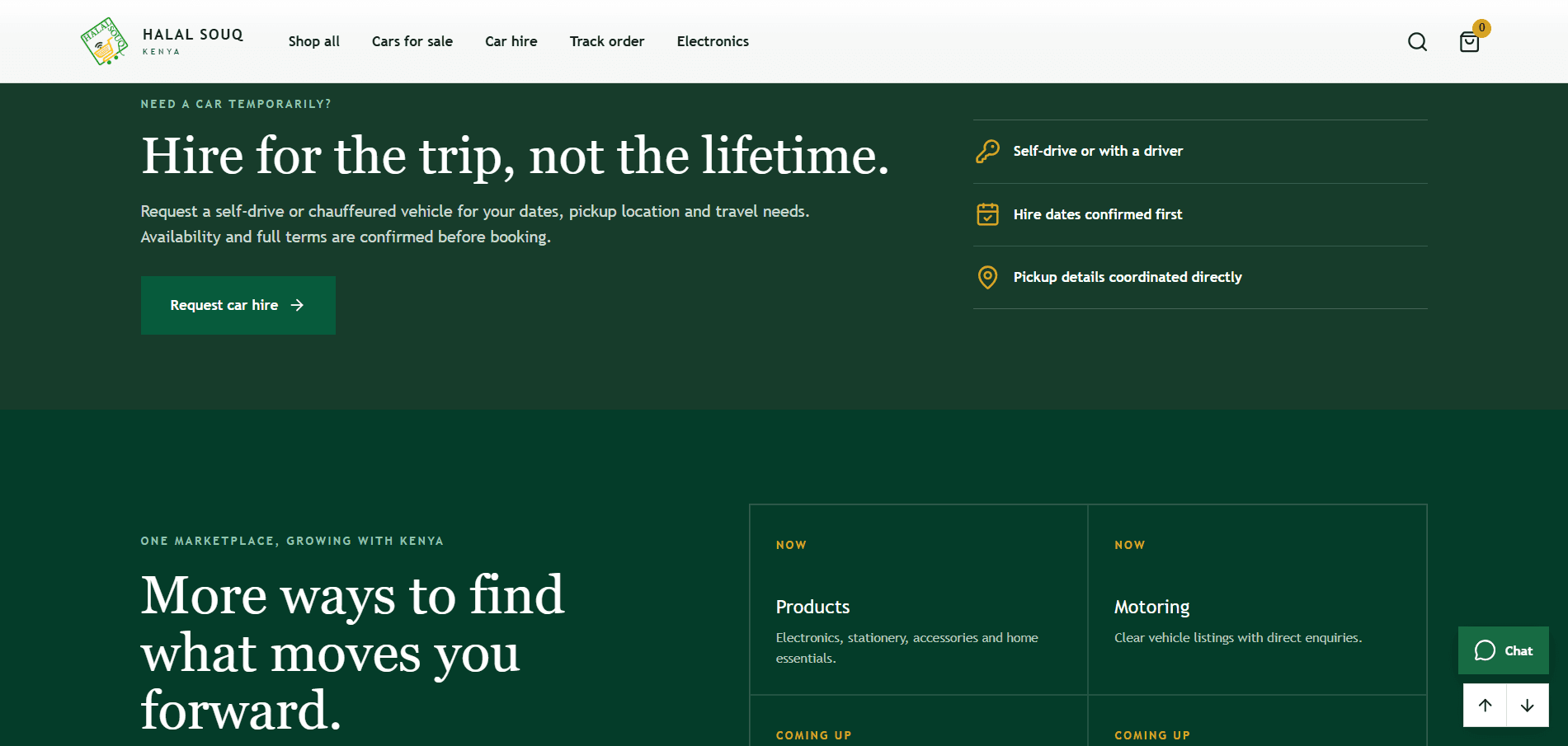
Task: Click 'Self-drive or with a driver' text
Action: (1098, 151)
